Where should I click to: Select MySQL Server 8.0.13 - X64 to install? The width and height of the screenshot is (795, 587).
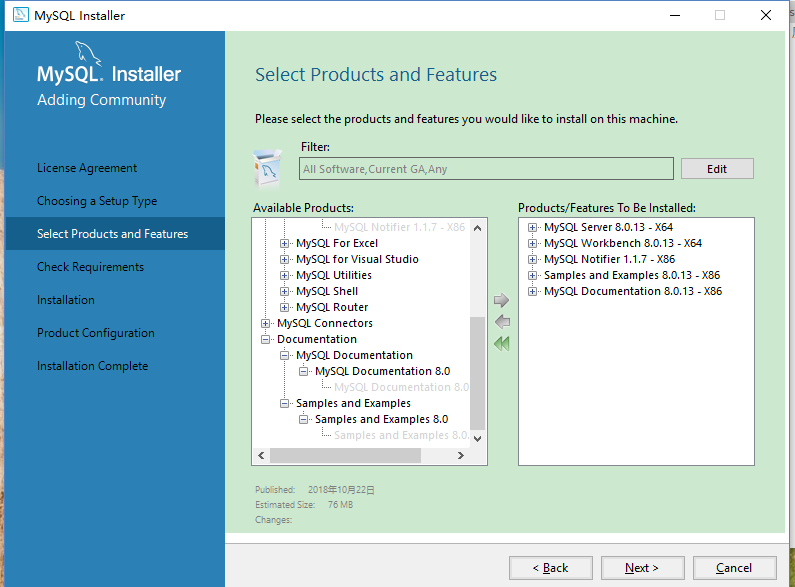pos(608,227)
